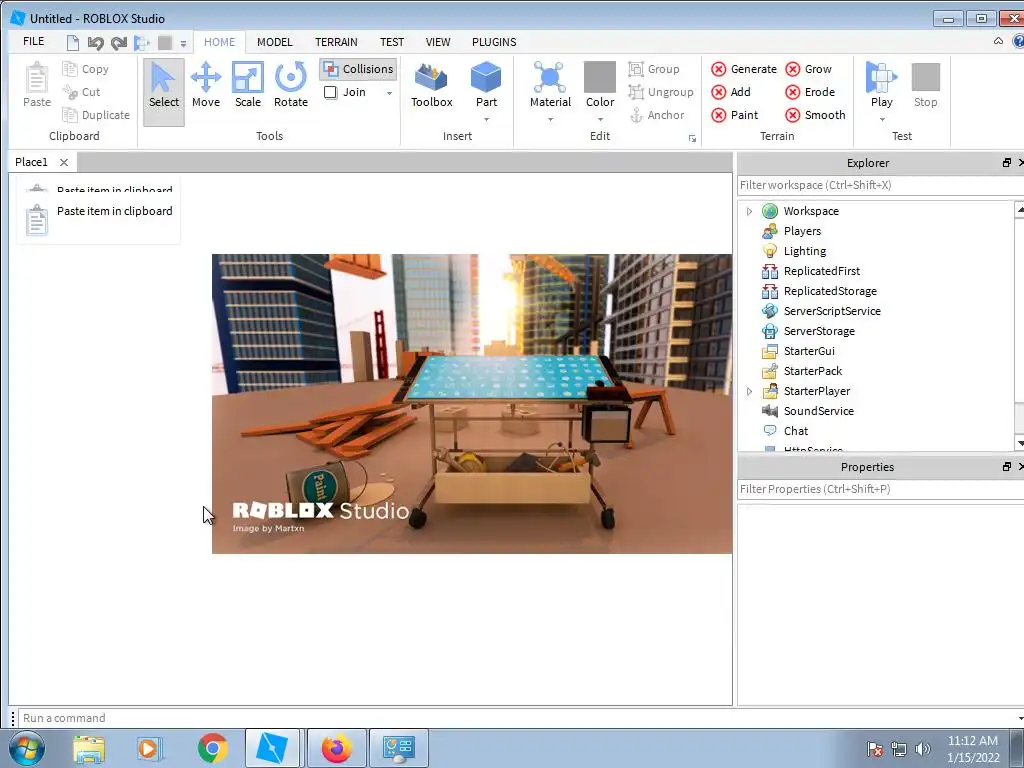1024x768 pixels.
Task: Select Players in Explorer
Action: point(802,231)
